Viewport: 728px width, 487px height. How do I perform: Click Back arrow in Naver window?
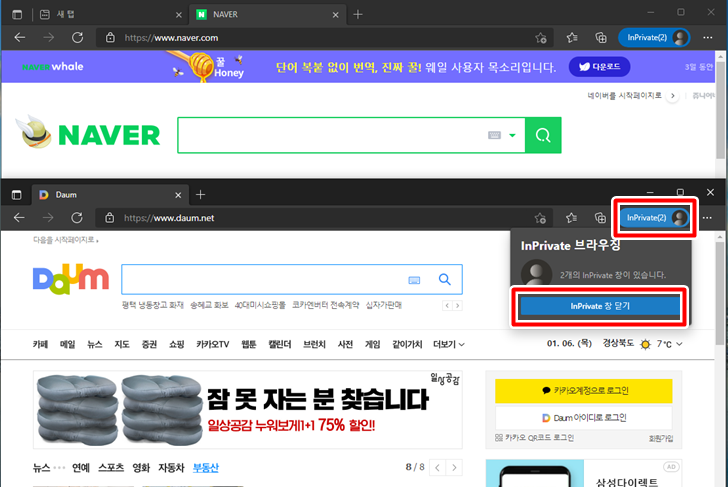[x=20, y=38]
